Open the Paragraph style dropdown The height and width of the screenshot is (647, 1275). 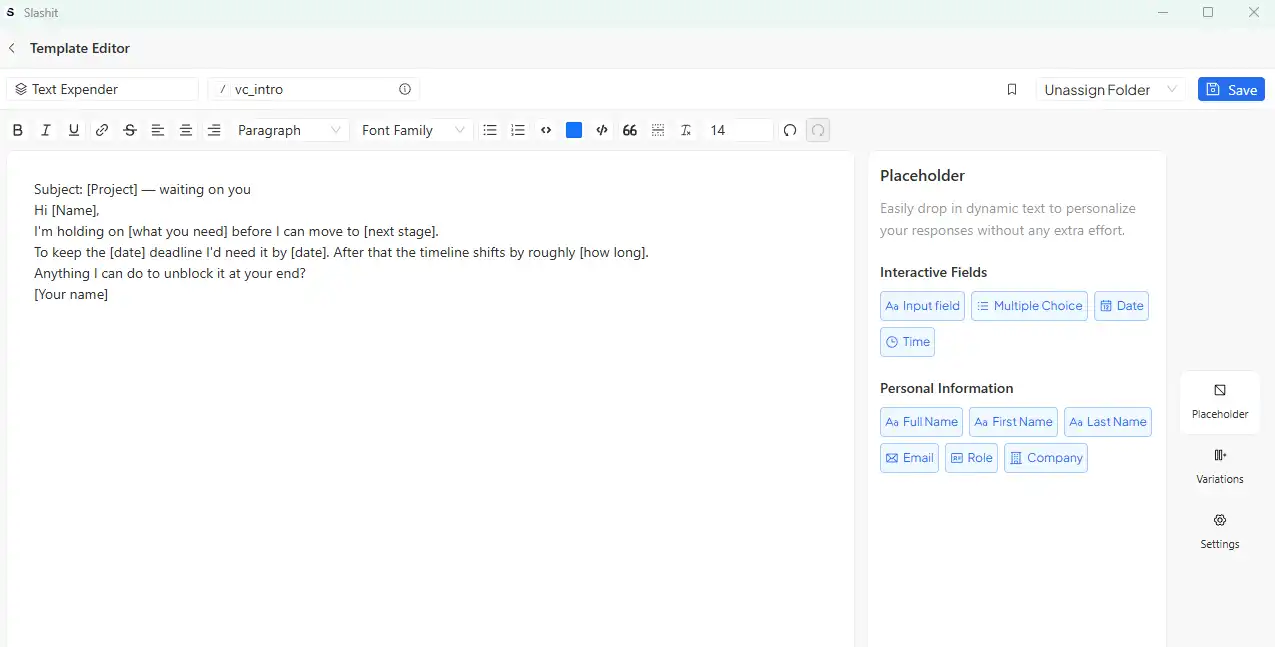click(290, 130)
